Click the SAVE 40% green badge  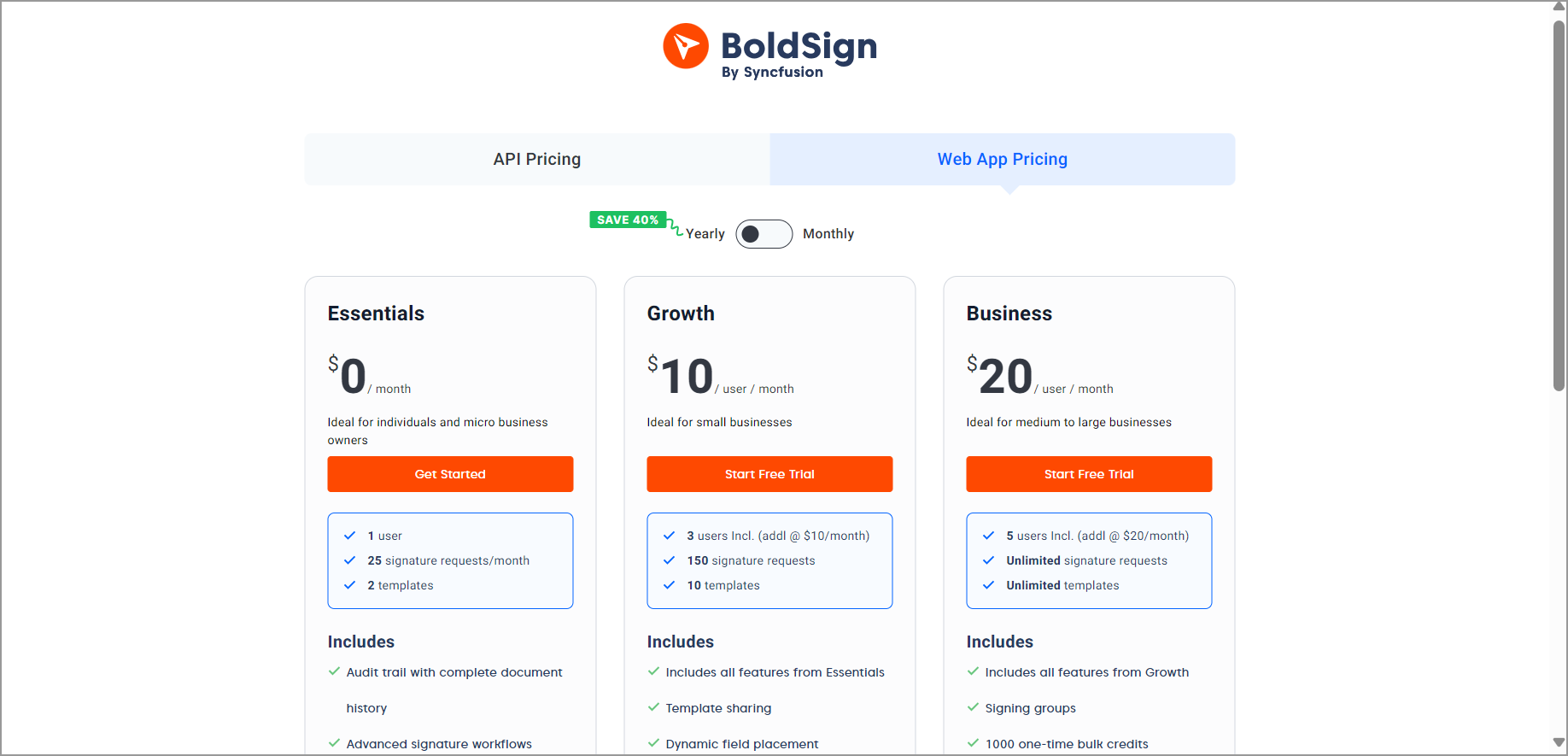point(628,220)
